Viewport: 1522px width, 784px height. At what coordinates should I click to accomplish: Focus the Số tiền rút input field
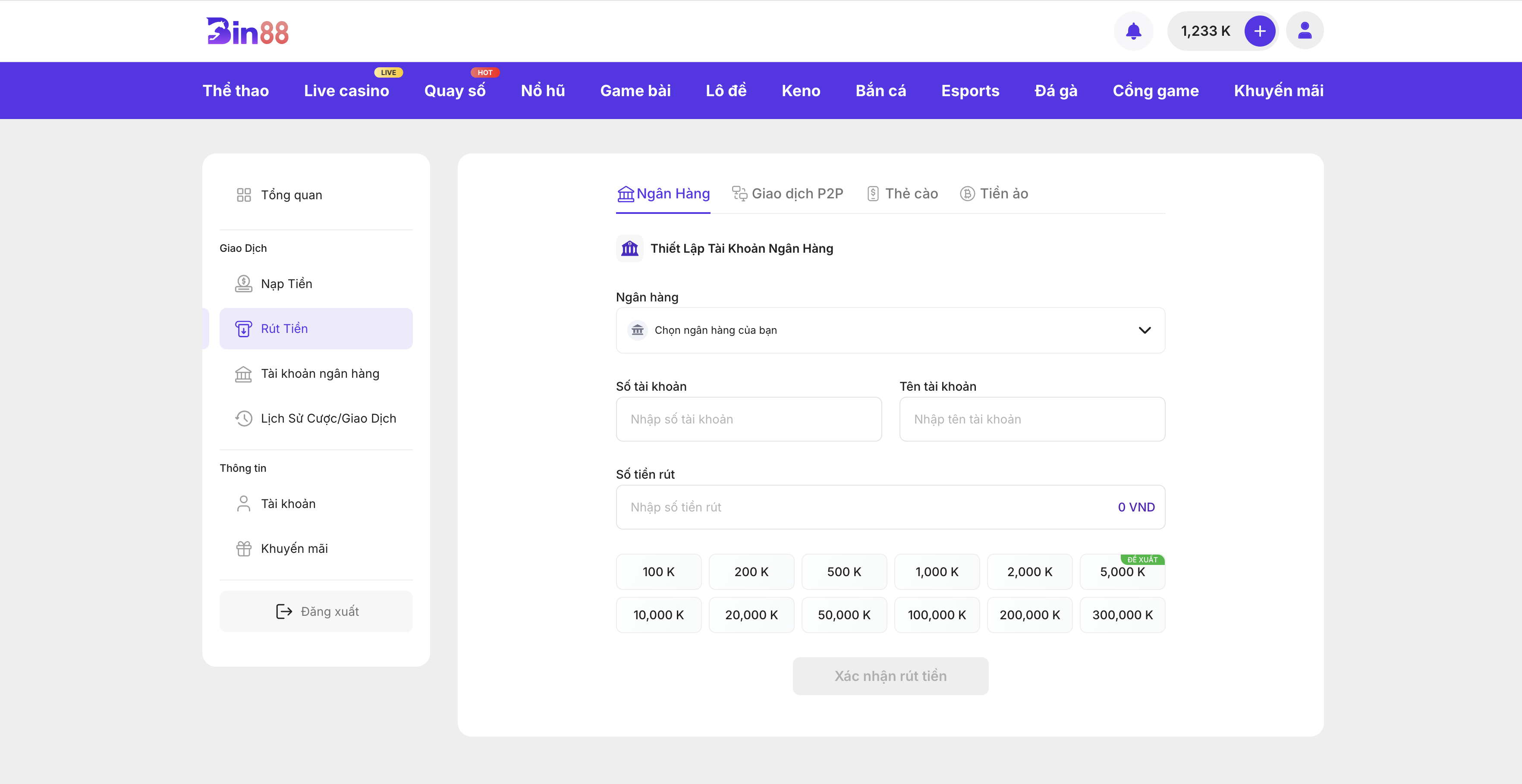tap(890, 507)
